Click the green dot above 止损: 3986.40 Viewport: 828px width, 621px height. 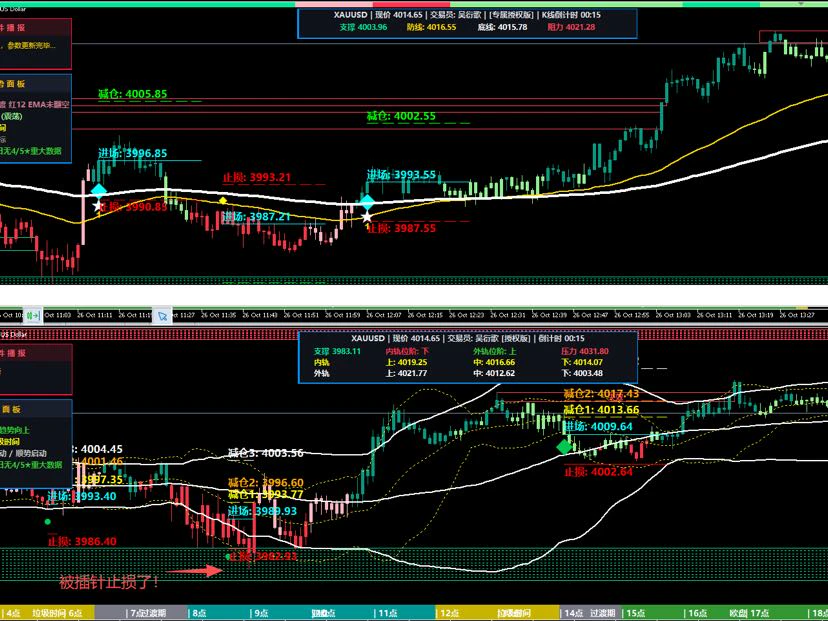point(48,522)
